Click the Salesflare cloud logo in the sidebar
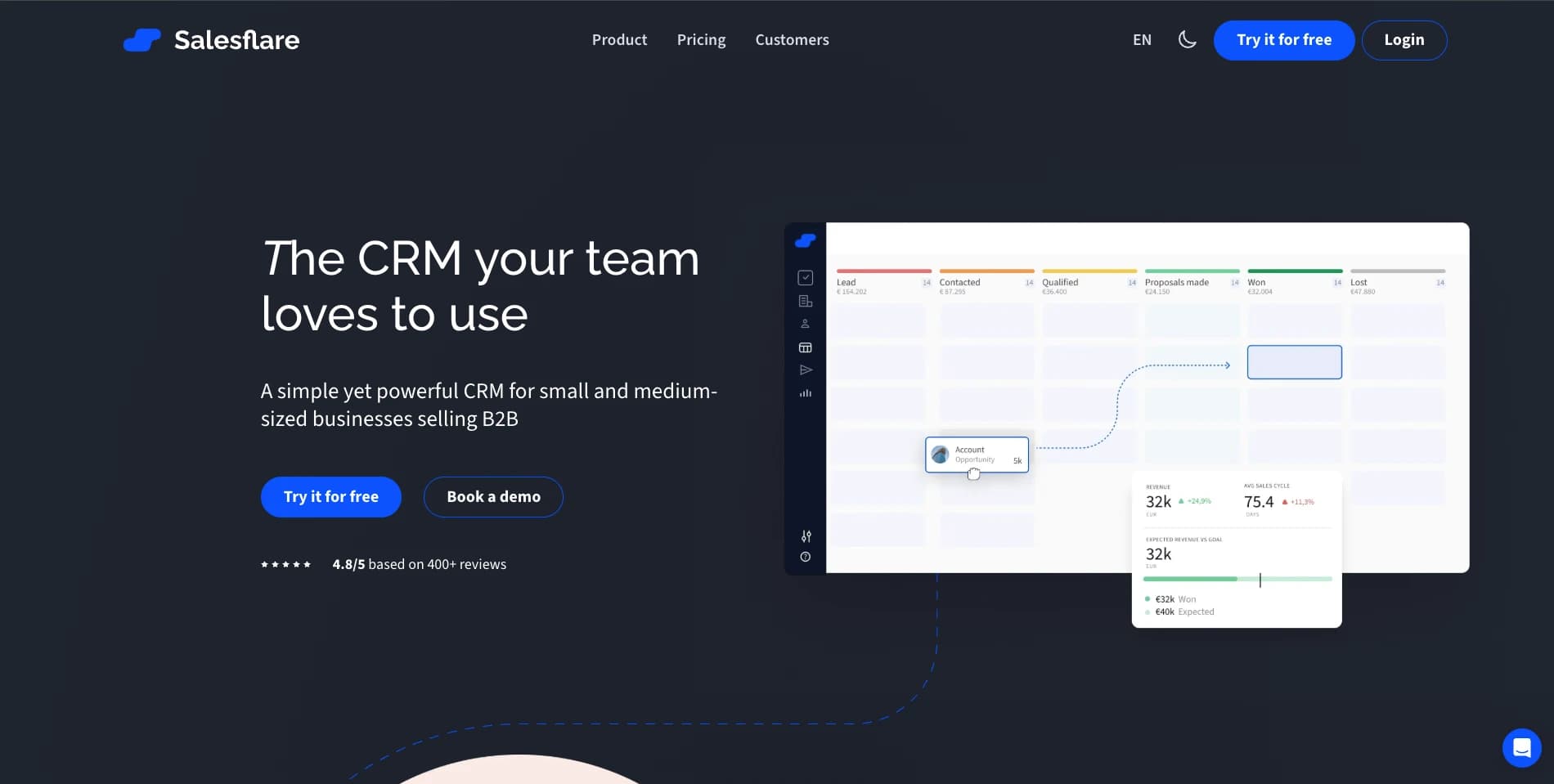Viewport: 1554px width, 784px height. pos(805,240)
